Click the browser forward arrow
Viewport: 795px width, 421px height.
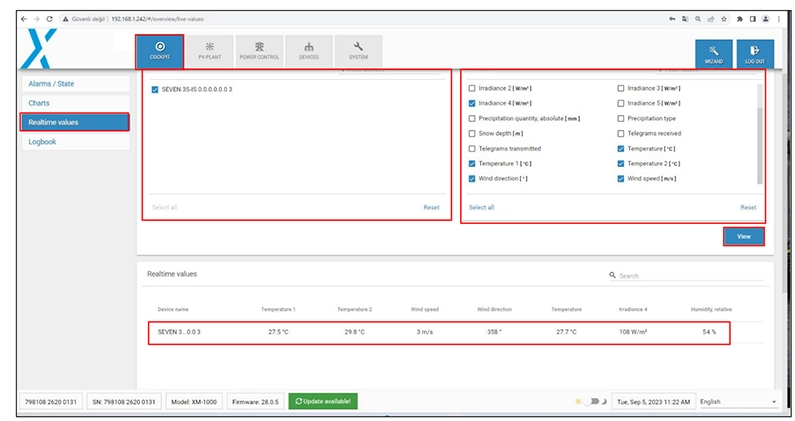37,19
